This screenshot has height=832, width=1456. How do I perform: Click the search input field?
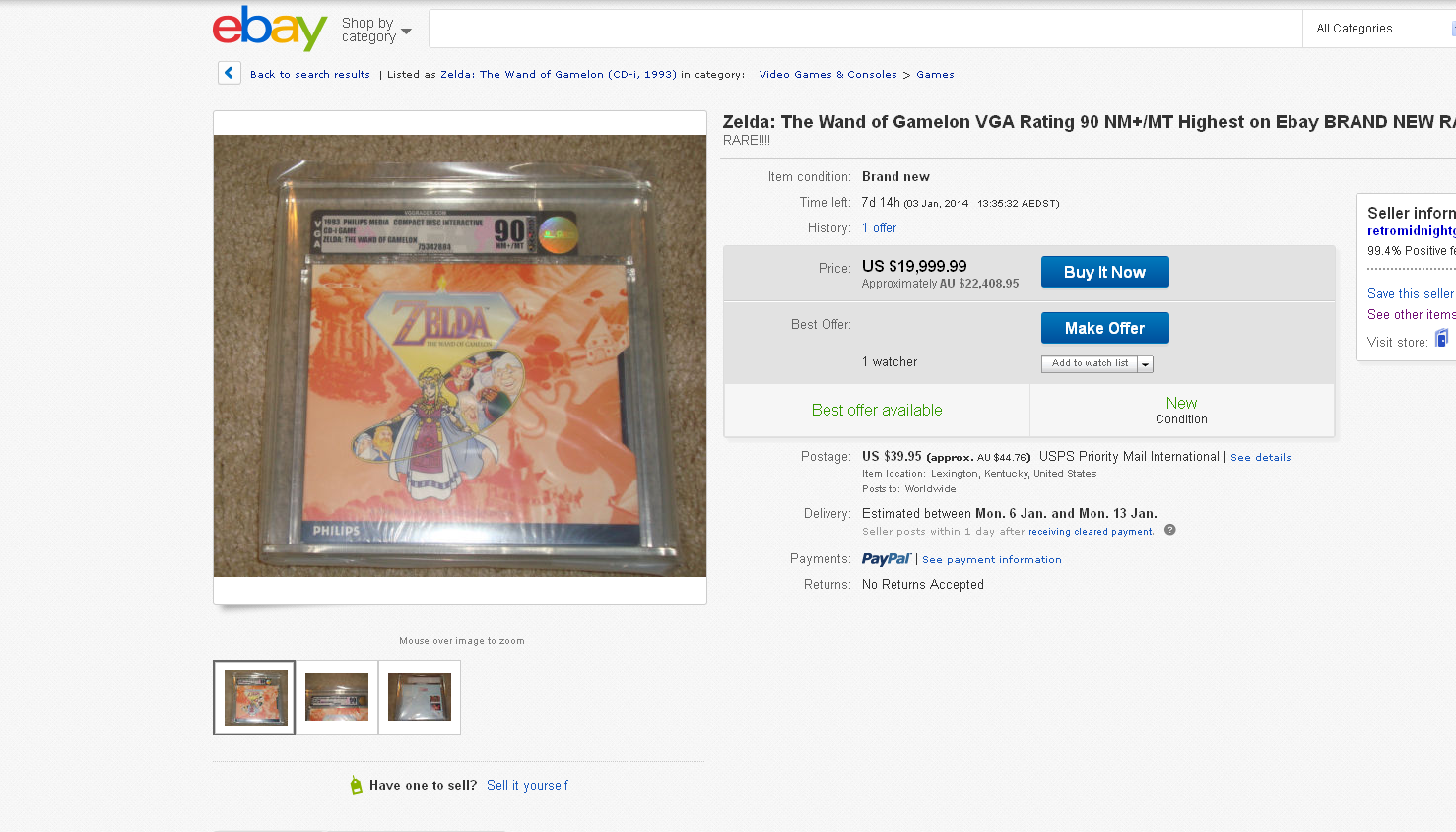pos(865,29)
